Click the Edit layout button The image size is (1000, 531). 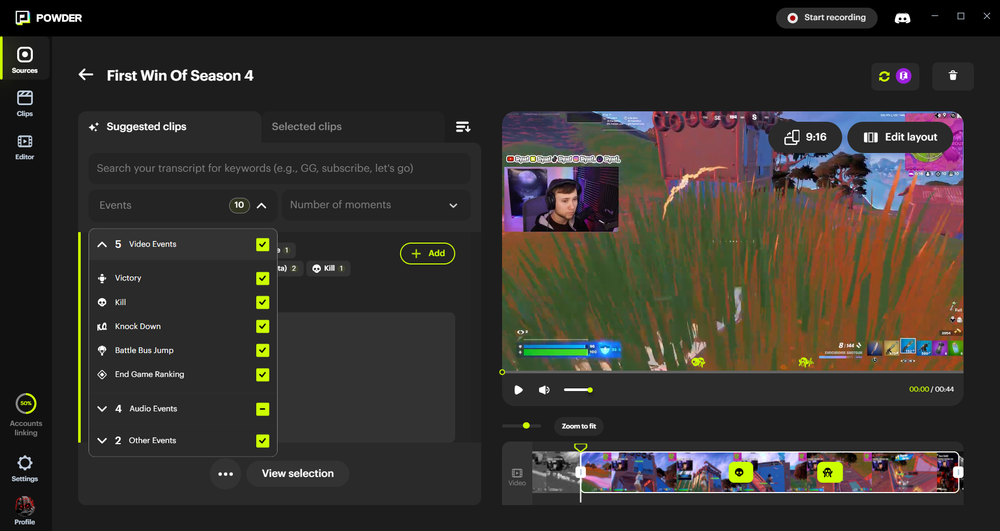(x=900, y=137)
